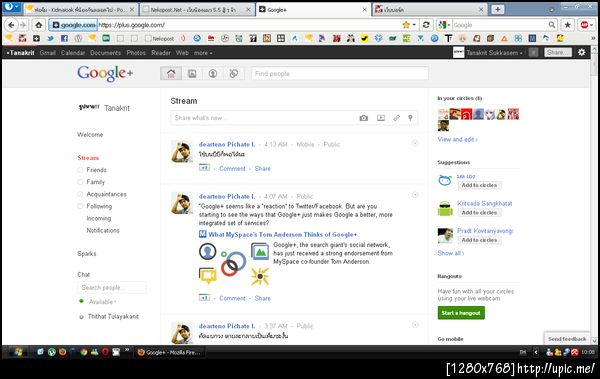Click the Share button in top bar

point(557,52)
